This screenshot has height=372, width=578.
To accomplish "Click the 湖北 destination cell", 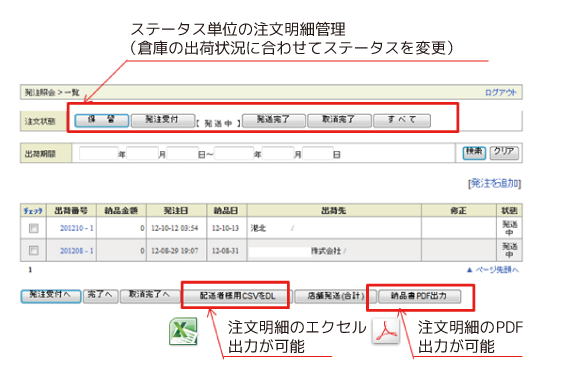I will (x=334, y=228).
